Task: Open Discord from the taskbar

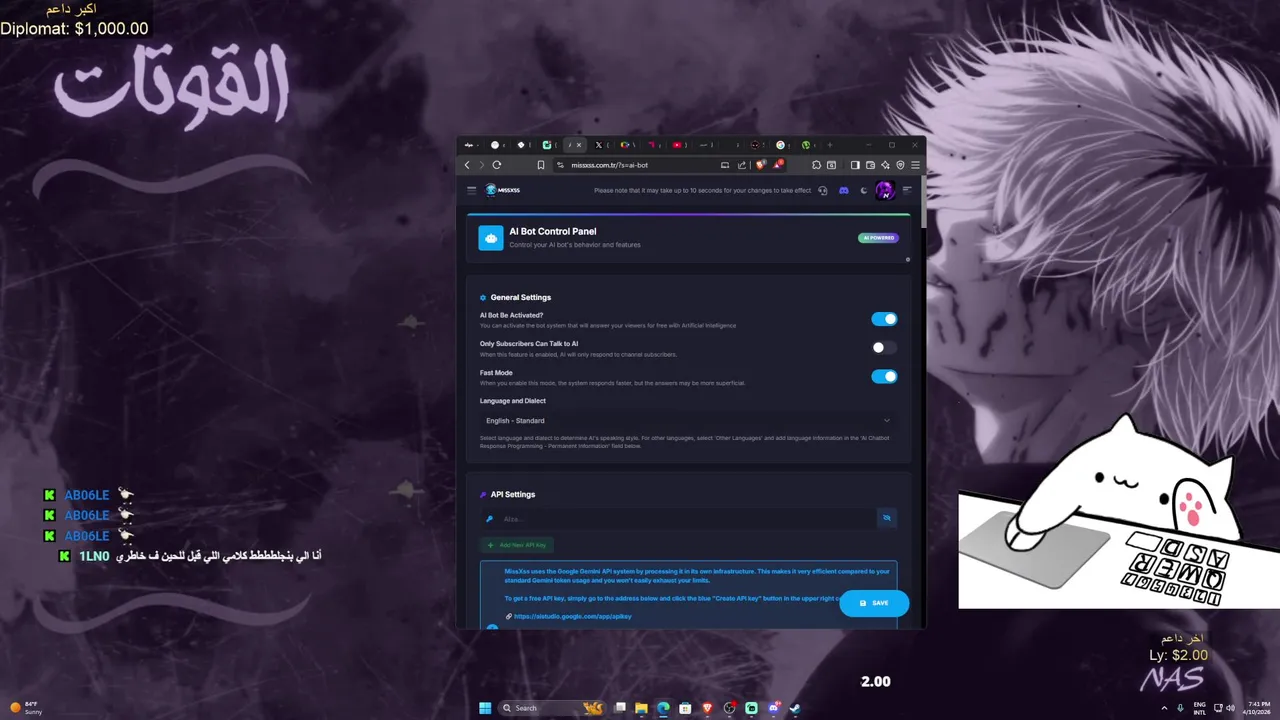Action: point(775,708)
